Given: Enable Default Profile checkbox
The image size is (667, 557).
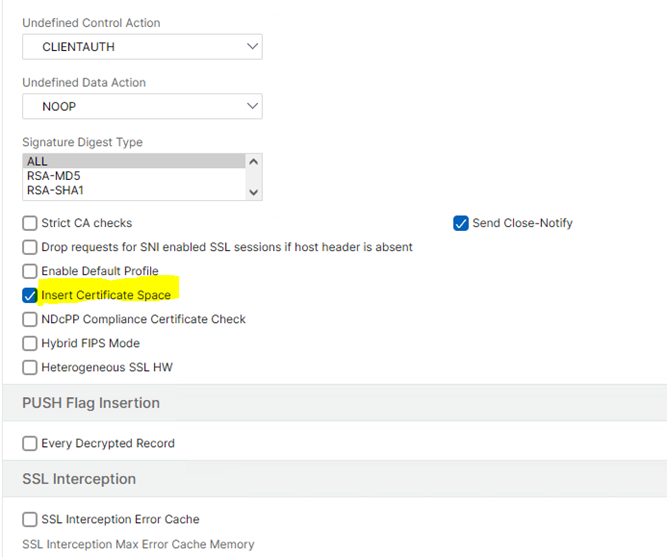Looking at the screenshot, I should point(30,271).
